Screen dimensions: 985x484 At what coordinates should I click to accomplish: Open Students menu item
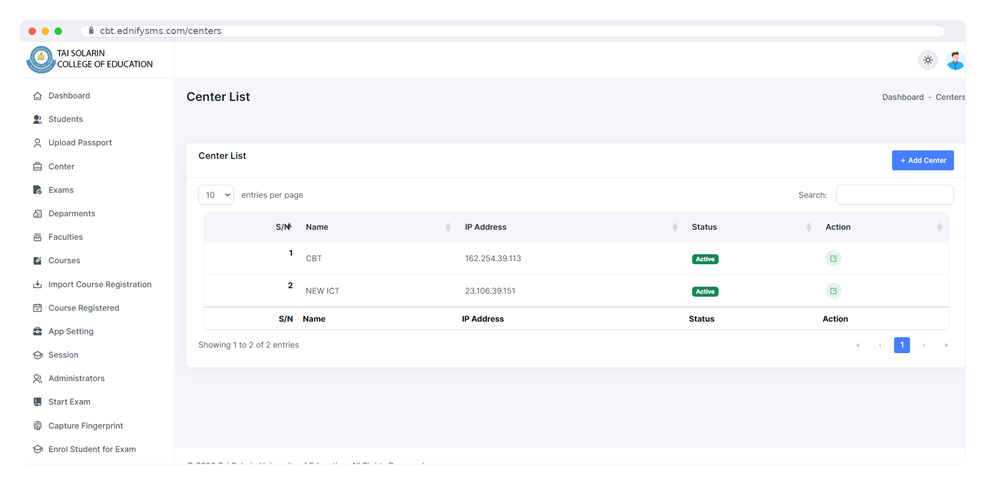[x=65, y=119]
